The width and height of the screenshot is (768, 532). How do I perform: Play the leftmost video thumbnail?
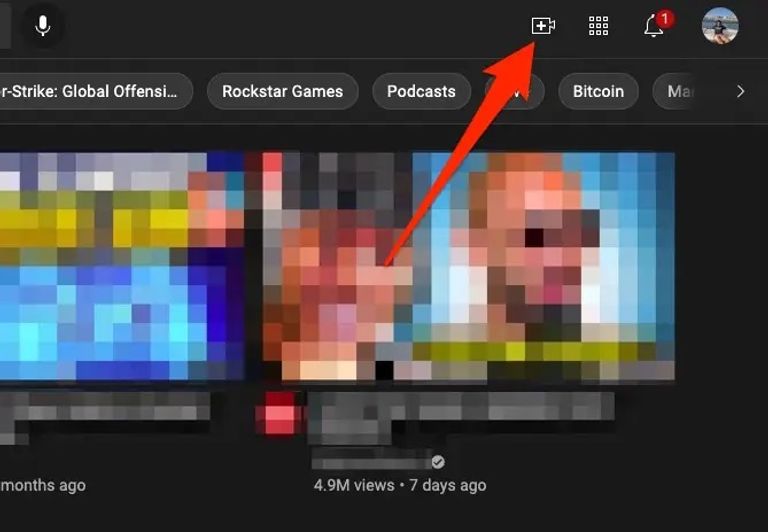pos(120,266)
